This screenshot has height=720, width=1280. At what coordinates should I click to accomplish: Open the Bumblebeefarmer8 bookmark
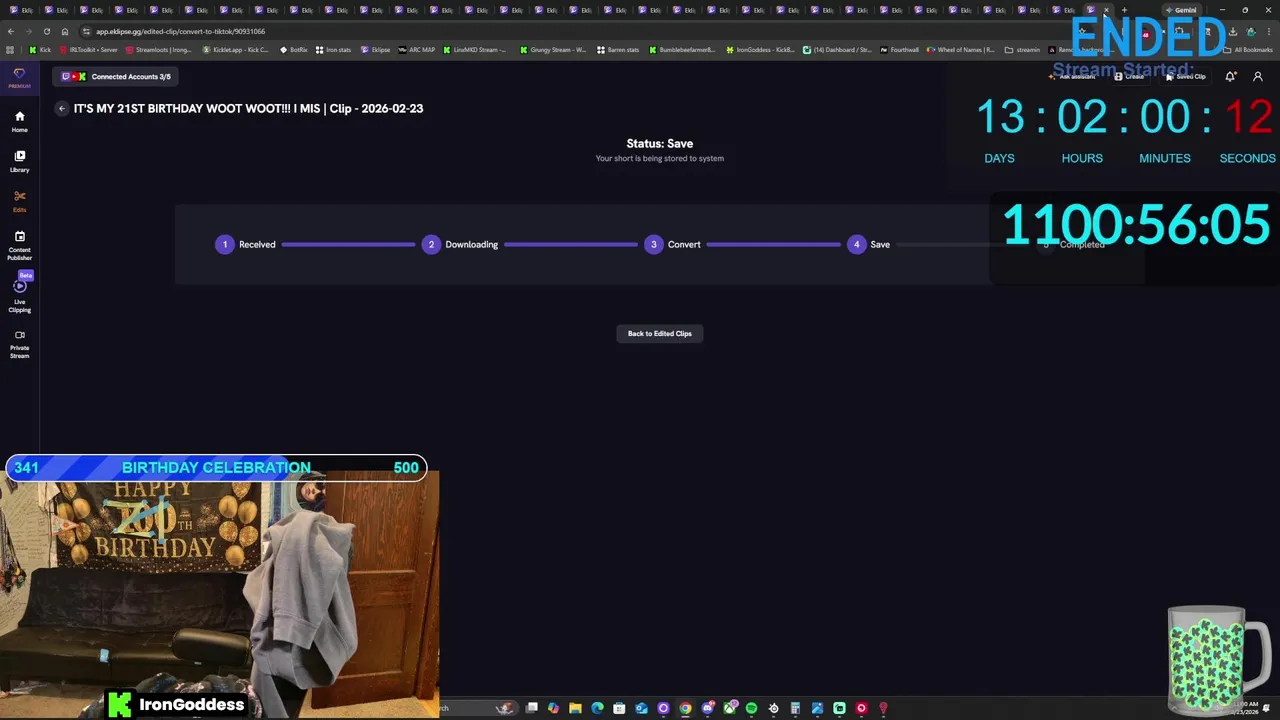point(683,49)
